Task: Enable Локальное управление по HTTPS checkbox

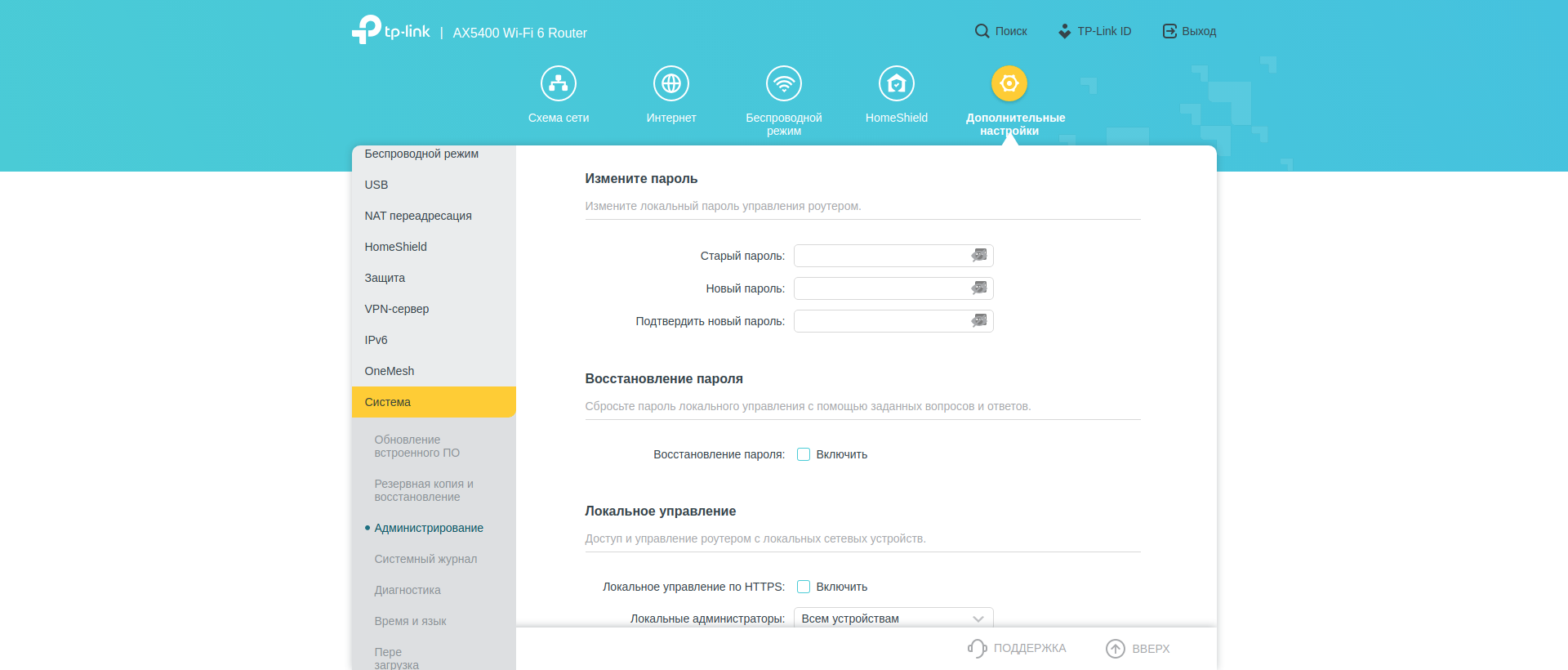Action: [x=804, y=587]
